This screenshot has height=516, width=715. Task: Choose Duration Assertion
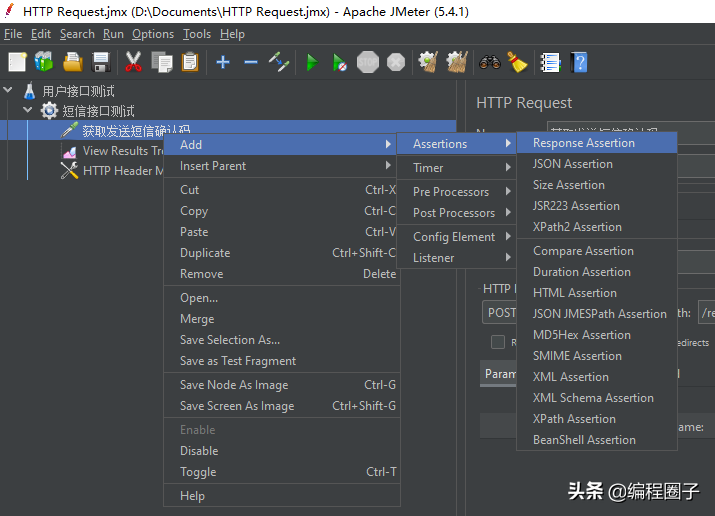coord(597,272)
